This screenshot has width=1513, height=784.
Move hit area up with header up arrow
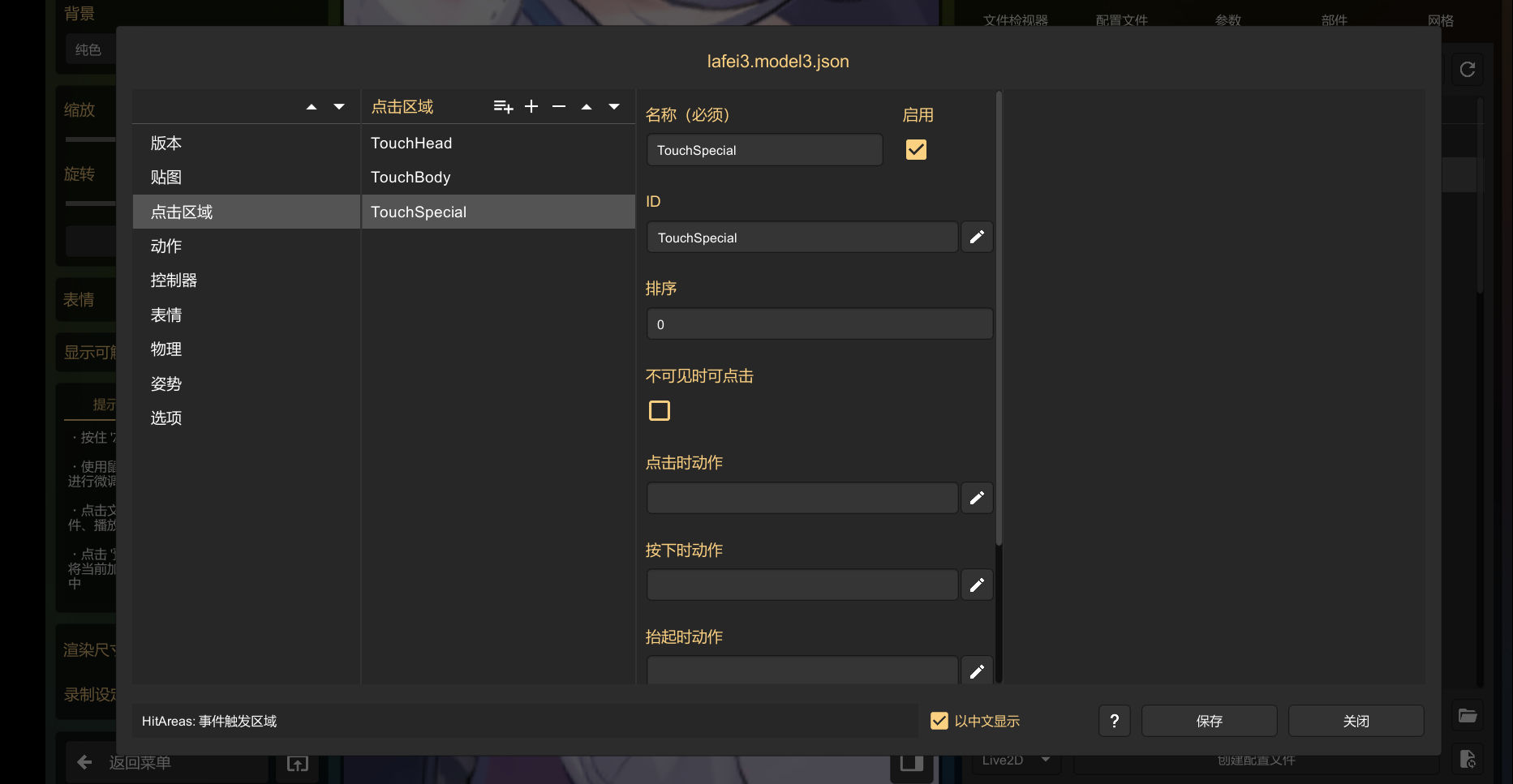[587, 107]
